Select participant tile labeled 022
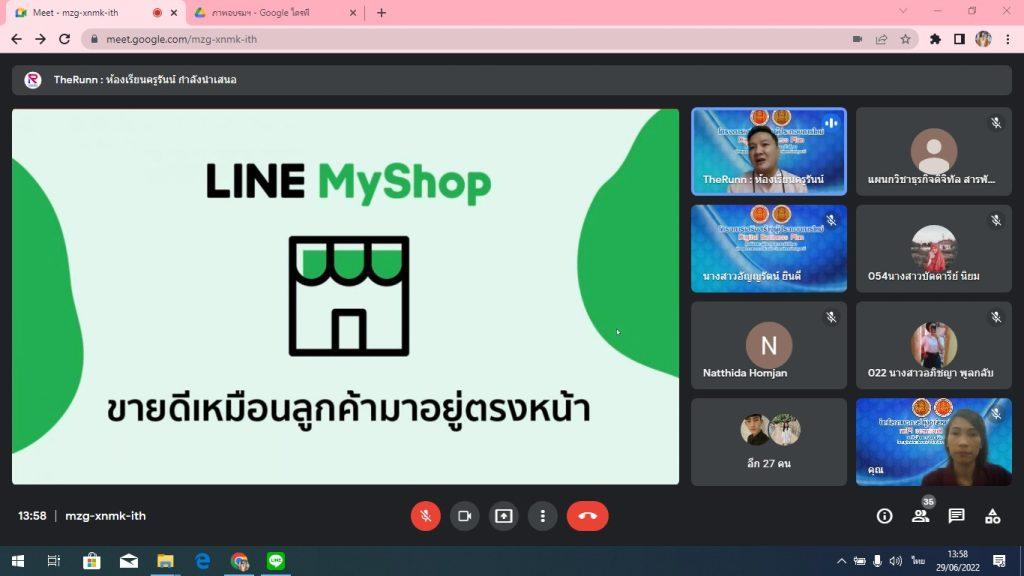The image size is (1024, 576). click(x=934, y=345)
